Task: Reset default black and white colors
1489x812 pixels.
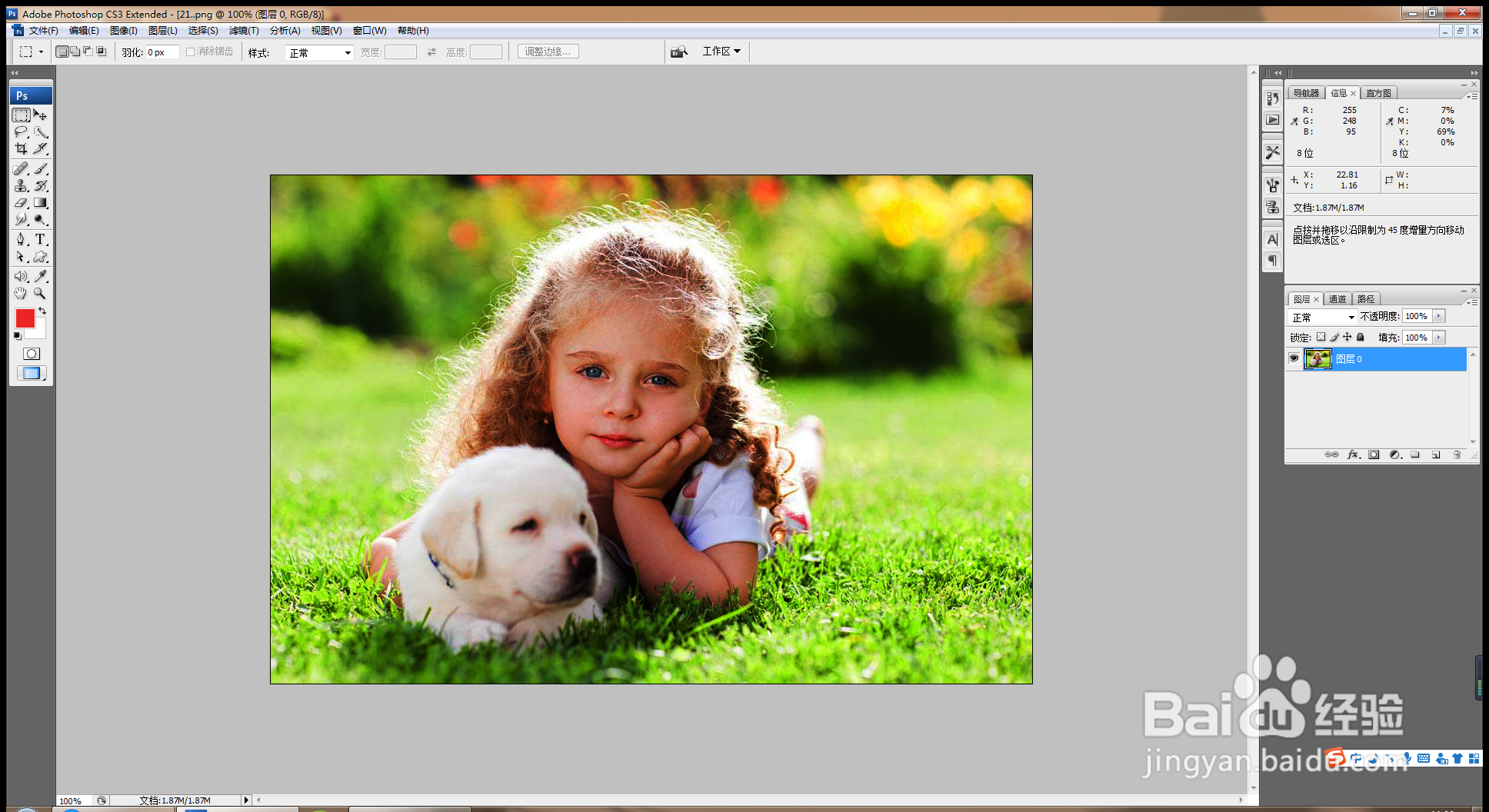Action: pyautogui.click(x=17, y=336)
